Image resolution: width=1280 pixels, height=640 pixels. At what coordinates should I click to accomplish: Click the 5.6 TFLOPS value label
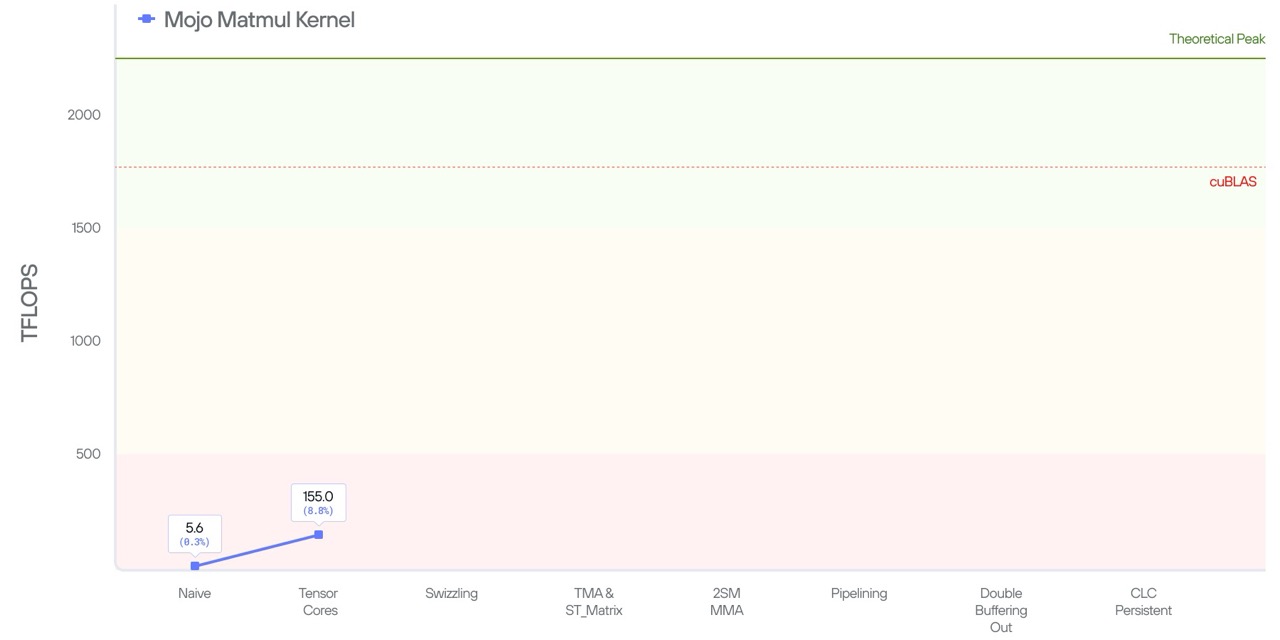[x=194, y=528]
